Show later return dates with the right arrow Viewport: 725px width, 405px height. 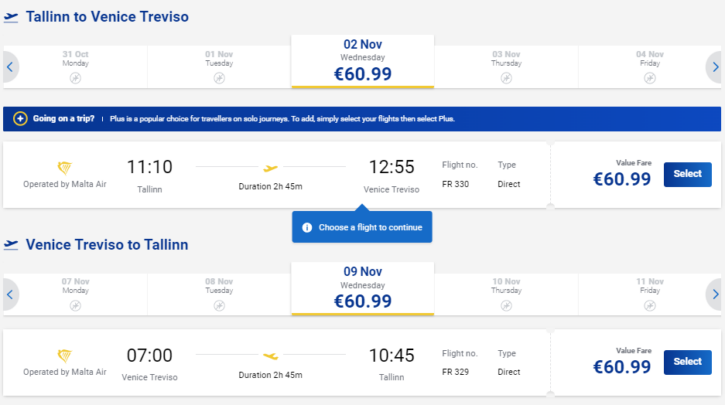coord(714,294)
